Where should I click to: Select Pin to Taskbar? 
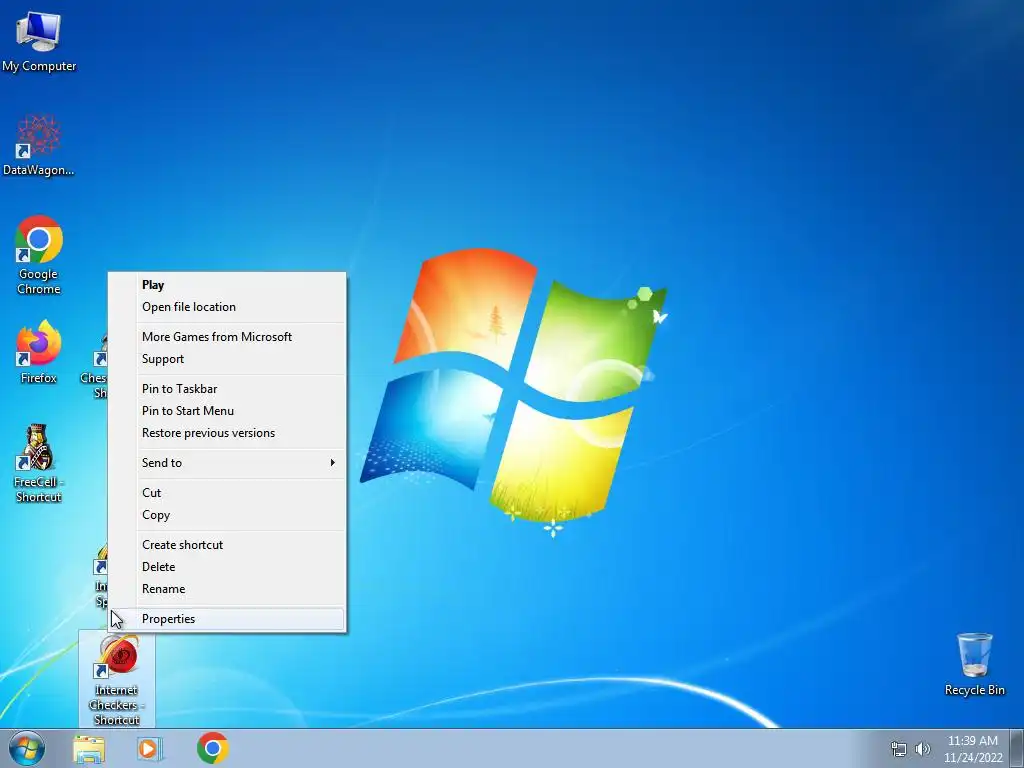pyautogui.click(x=227, y=389)
